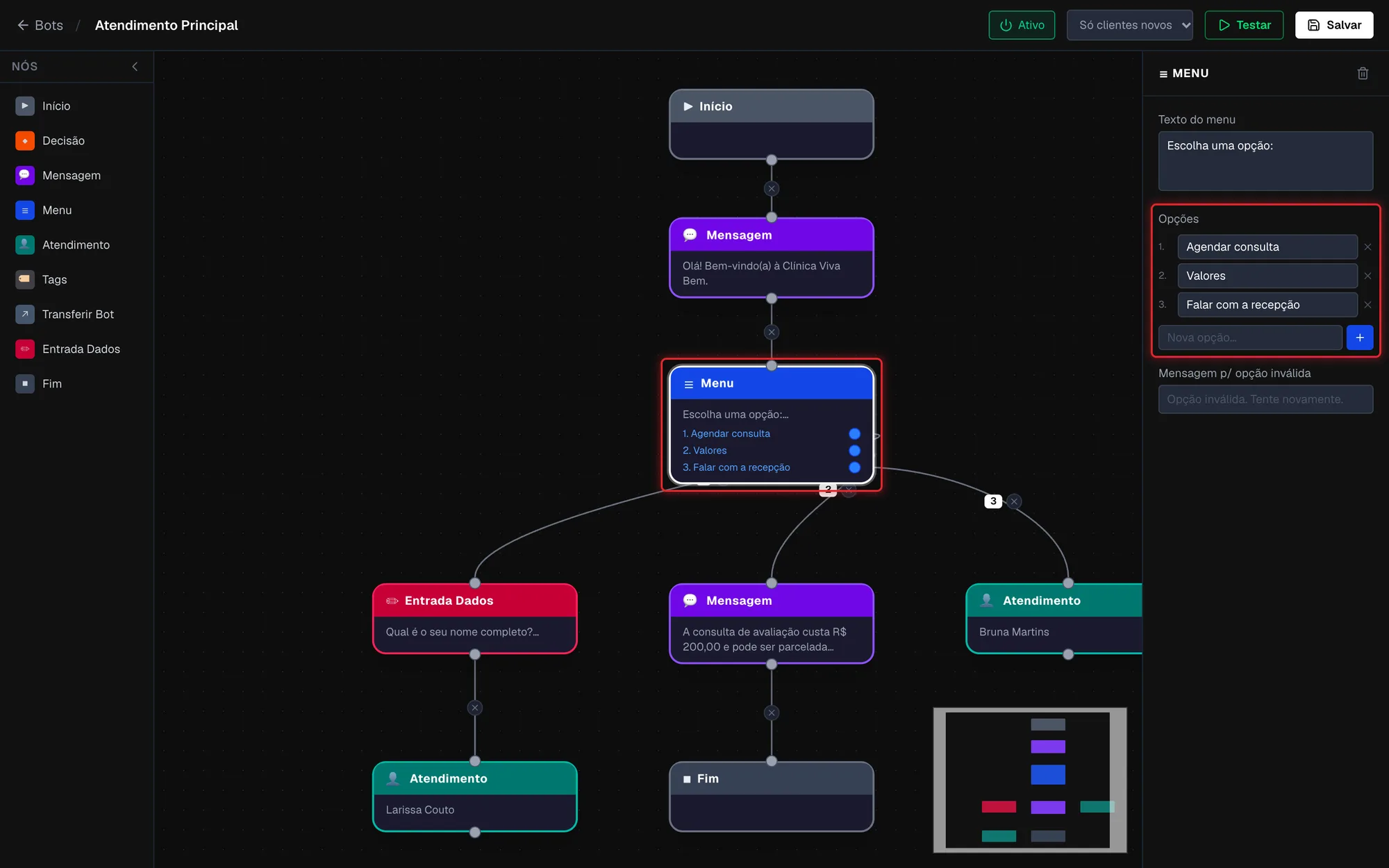Remove the Valores option
The height and width of the screenshot is (868, 1389).
1367,276
